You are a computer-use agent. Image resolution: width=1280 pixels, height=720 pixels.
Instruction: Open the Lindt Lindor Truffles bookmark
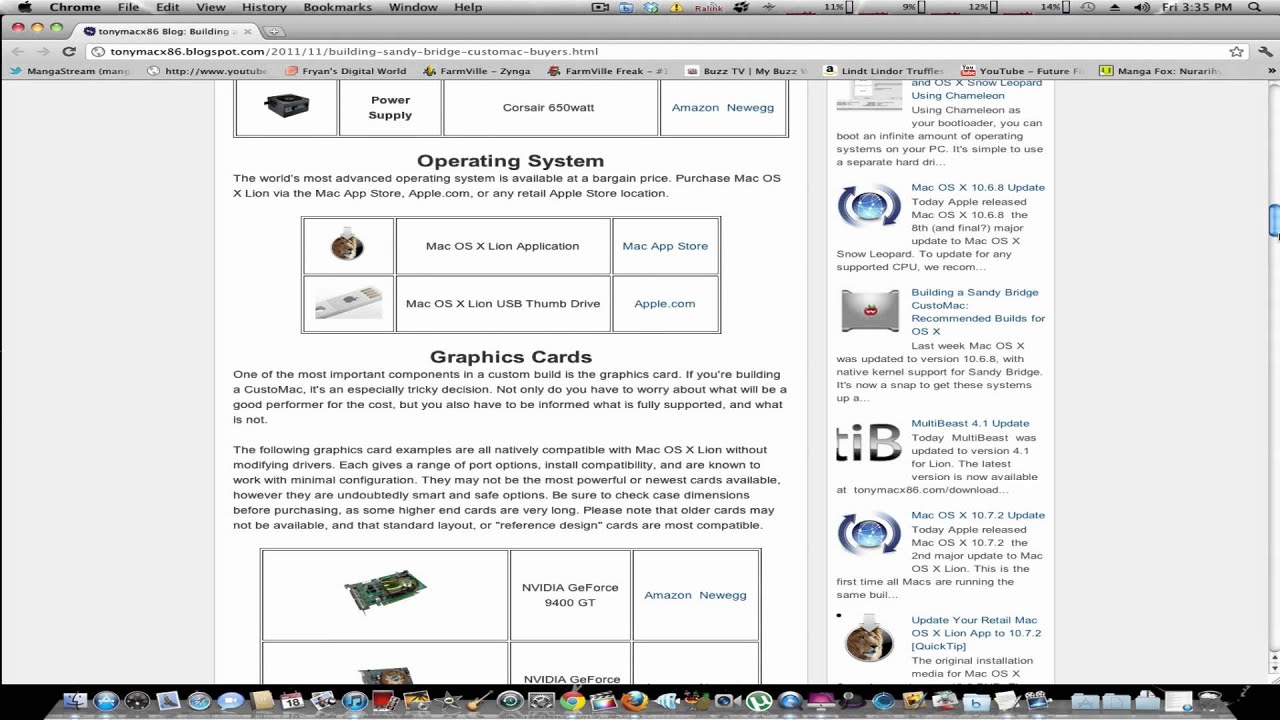coord(884,71)
